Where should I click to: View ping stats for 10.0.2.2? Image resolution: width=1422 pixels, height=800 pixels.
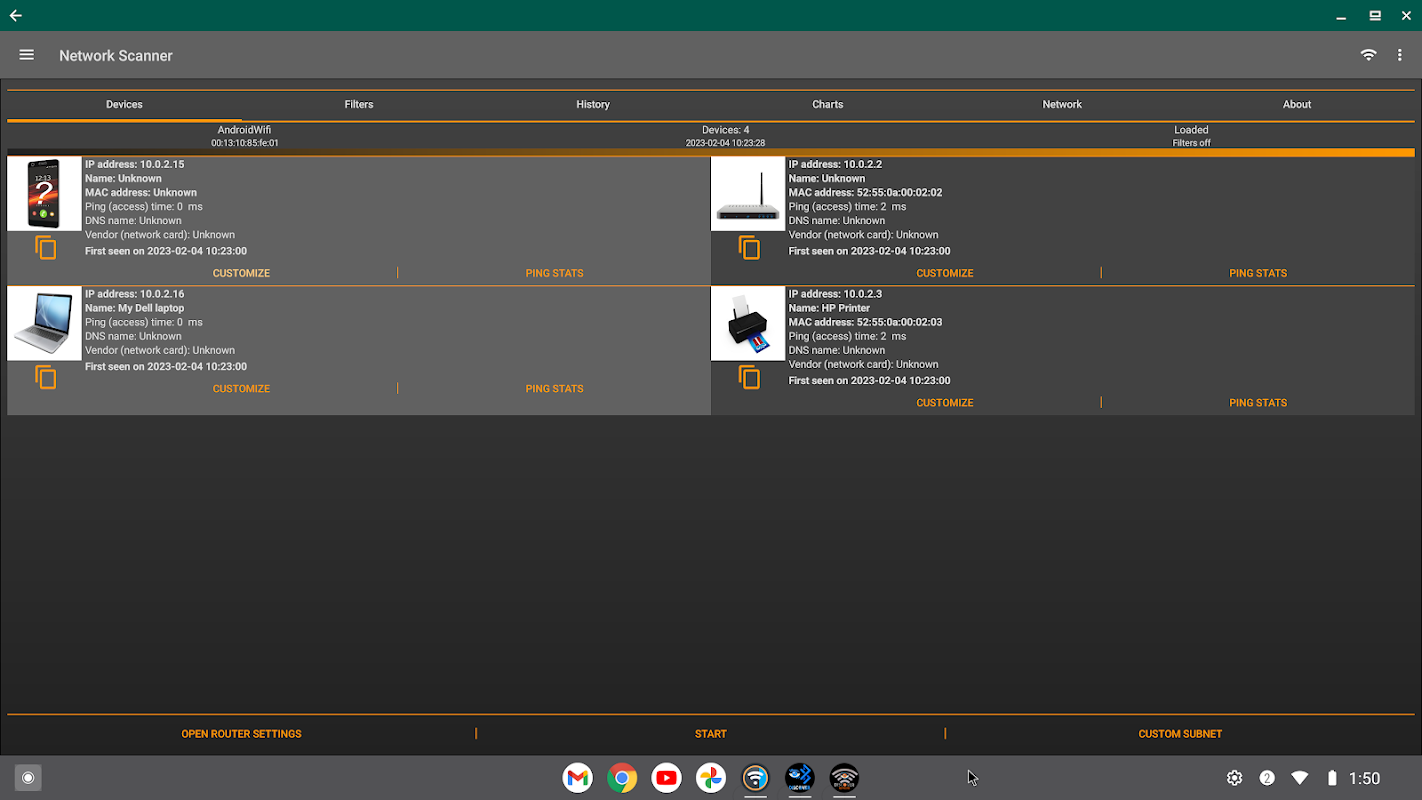[x=1258, y=273]
